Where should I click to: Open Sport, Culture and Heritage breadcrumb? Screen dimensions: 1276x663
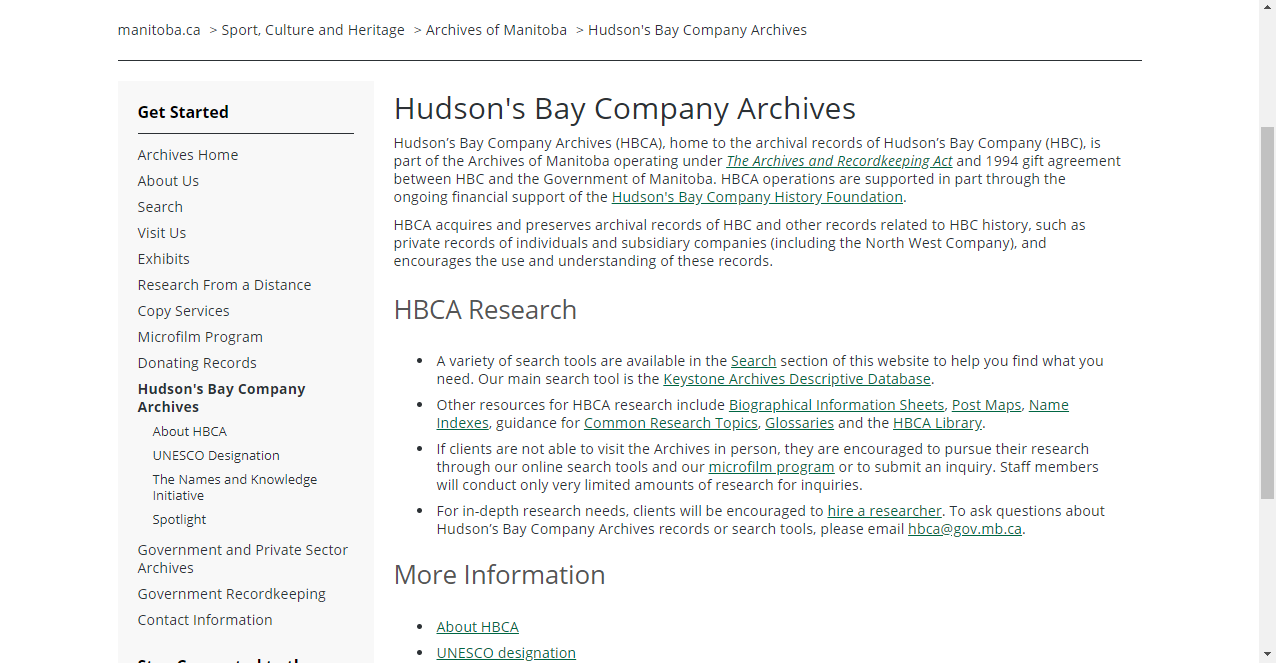pos(312,30)
